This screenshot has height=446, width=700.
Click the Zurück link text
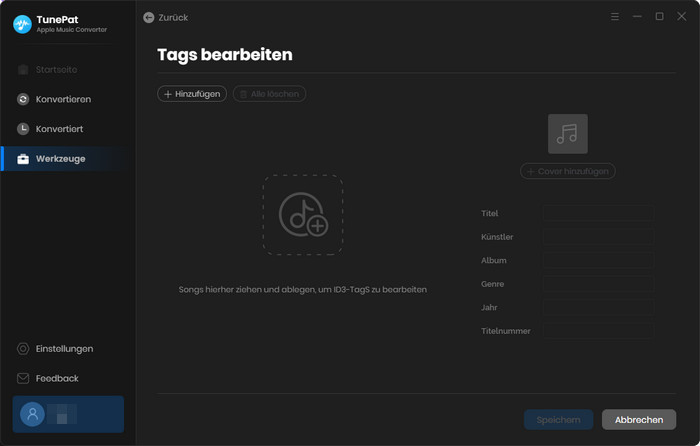click(x=173, y=17)
